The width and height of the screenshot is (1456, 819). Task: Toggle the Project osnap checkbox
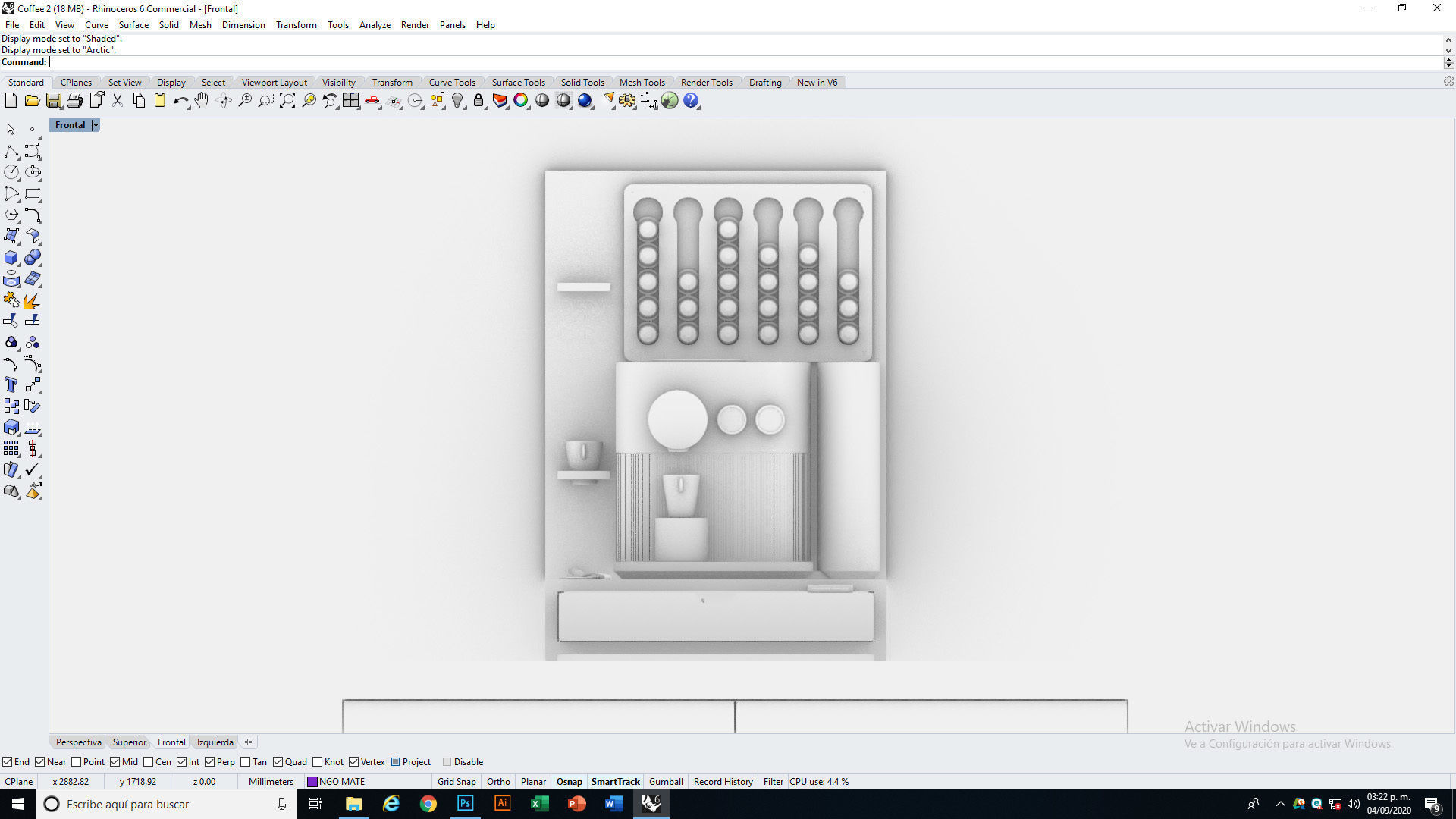396,762
